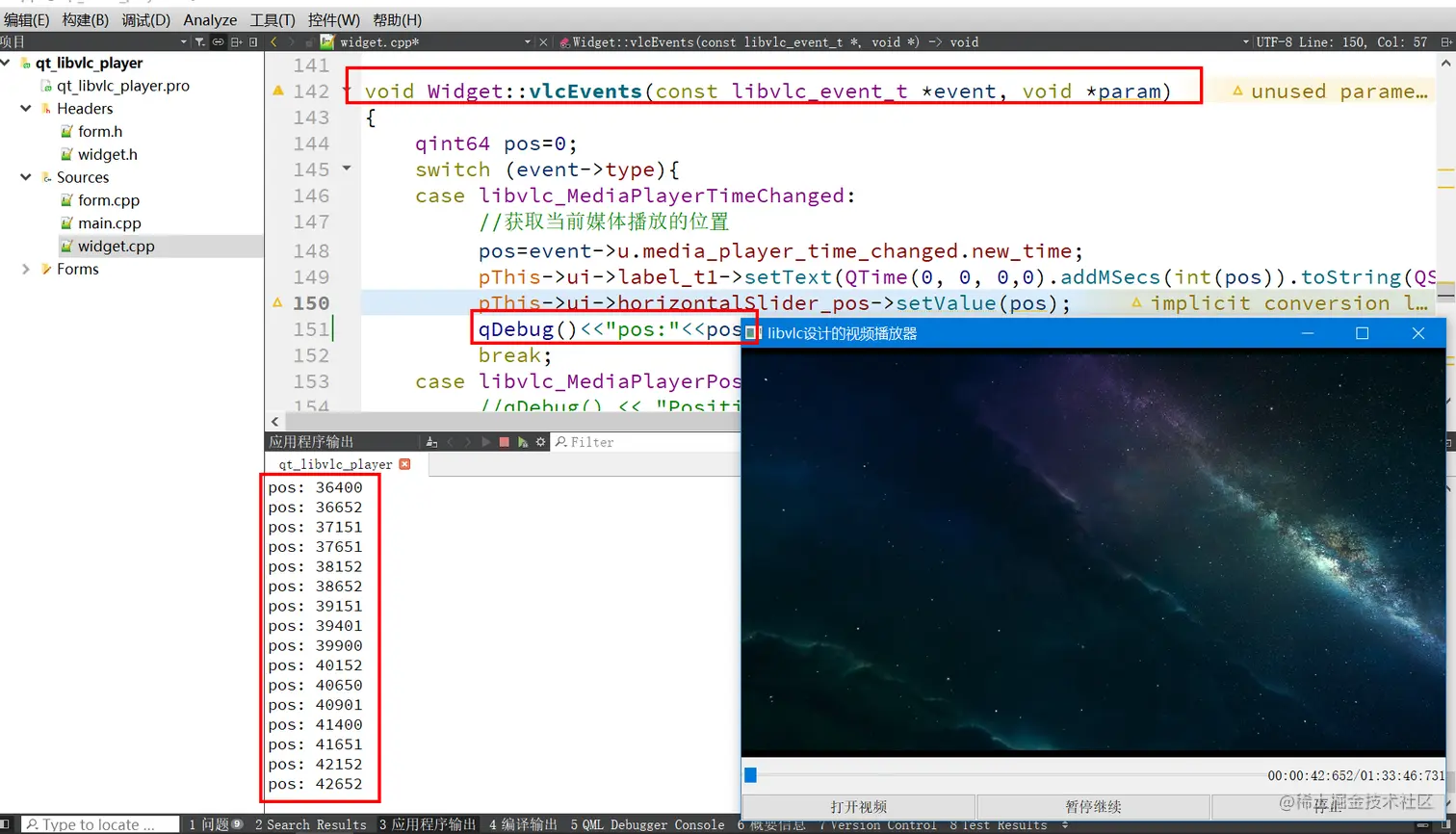Open form.h in project tree
Viewport: 1456px width, 834px height.
tap(100, 132)
